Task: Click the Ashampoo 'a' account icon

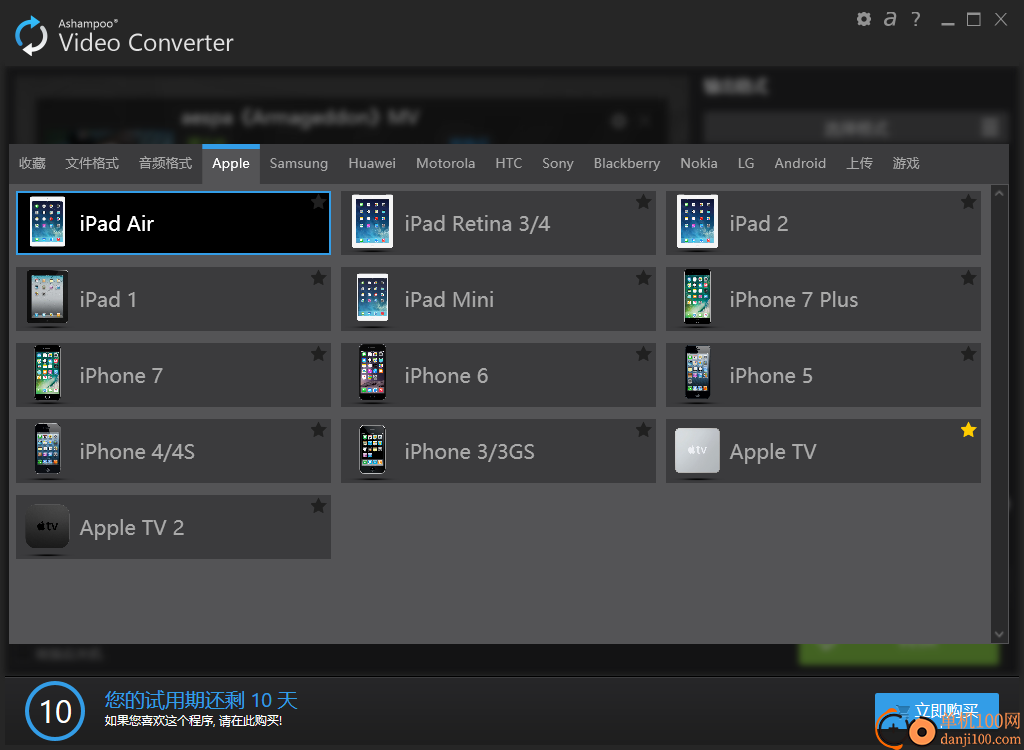Action: [x=889, y=19]
